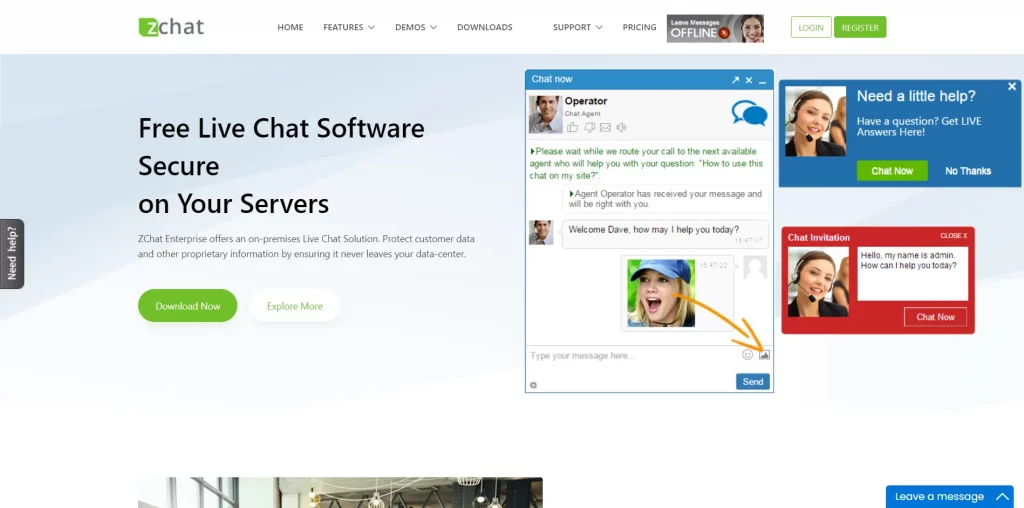The width and height of the screenshot is (1024, 508).
Task: Close the Chat now window
Action: [749, 80]
